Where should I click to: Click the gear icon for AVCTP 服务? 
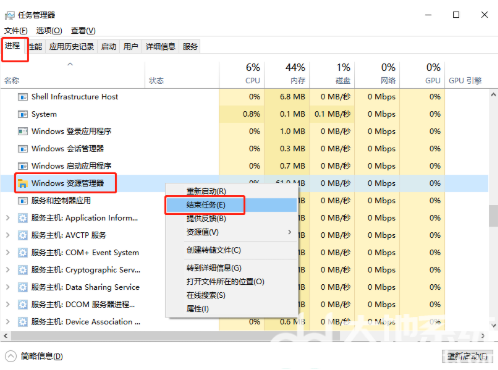click(x=22, y=235)
